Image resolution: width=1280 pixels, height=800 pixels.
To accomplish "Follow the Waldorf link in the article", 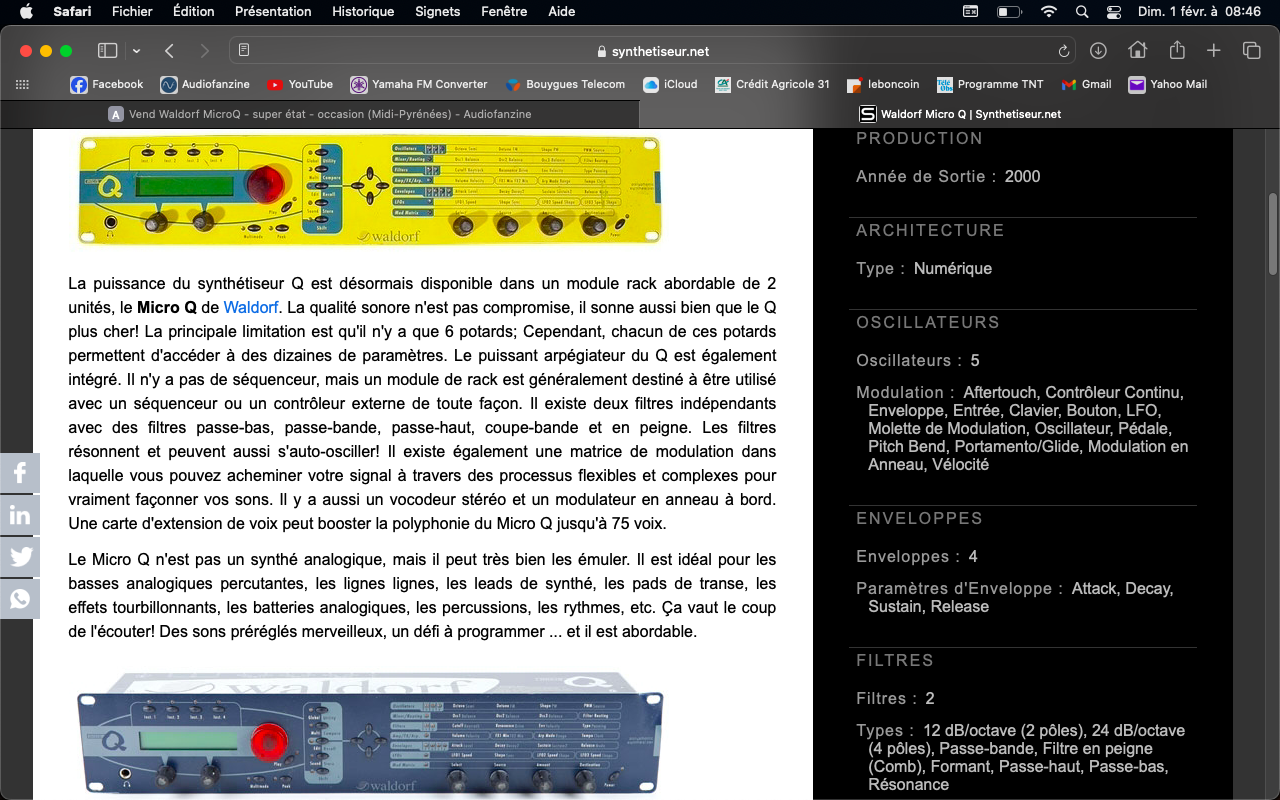I will (250, 307).
